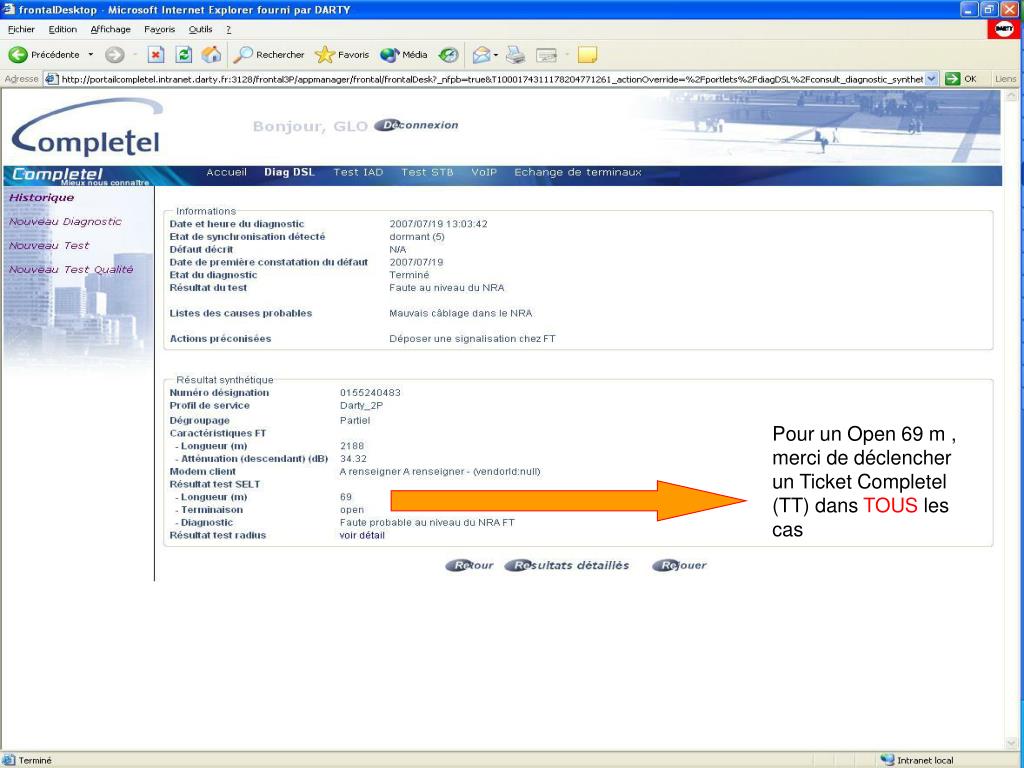Go to the Accueil tab
Screen dimensions: 1024x768
coord(227,172)
